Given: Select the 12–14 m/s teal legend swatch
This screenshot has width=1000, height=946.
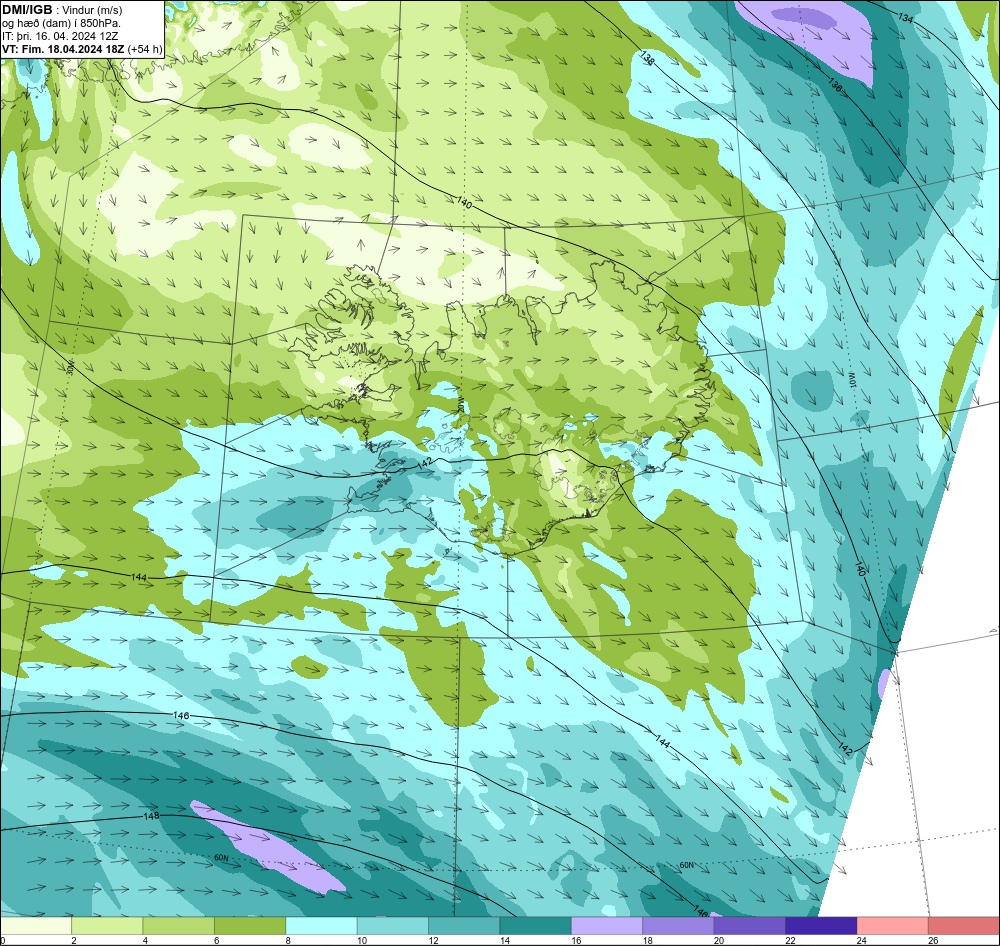Looking at the screenshot, I should pyautogui.click(x=464, y=925).
